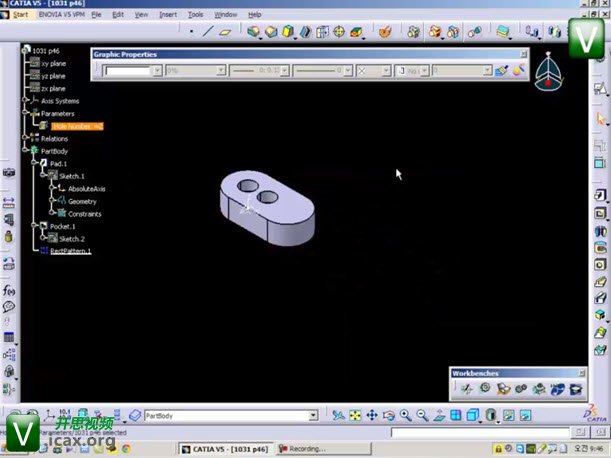Viewport: 611px width, 458px height.
Task: Click the line tool icon in top toolbar
Action: [x=207, y=32]
